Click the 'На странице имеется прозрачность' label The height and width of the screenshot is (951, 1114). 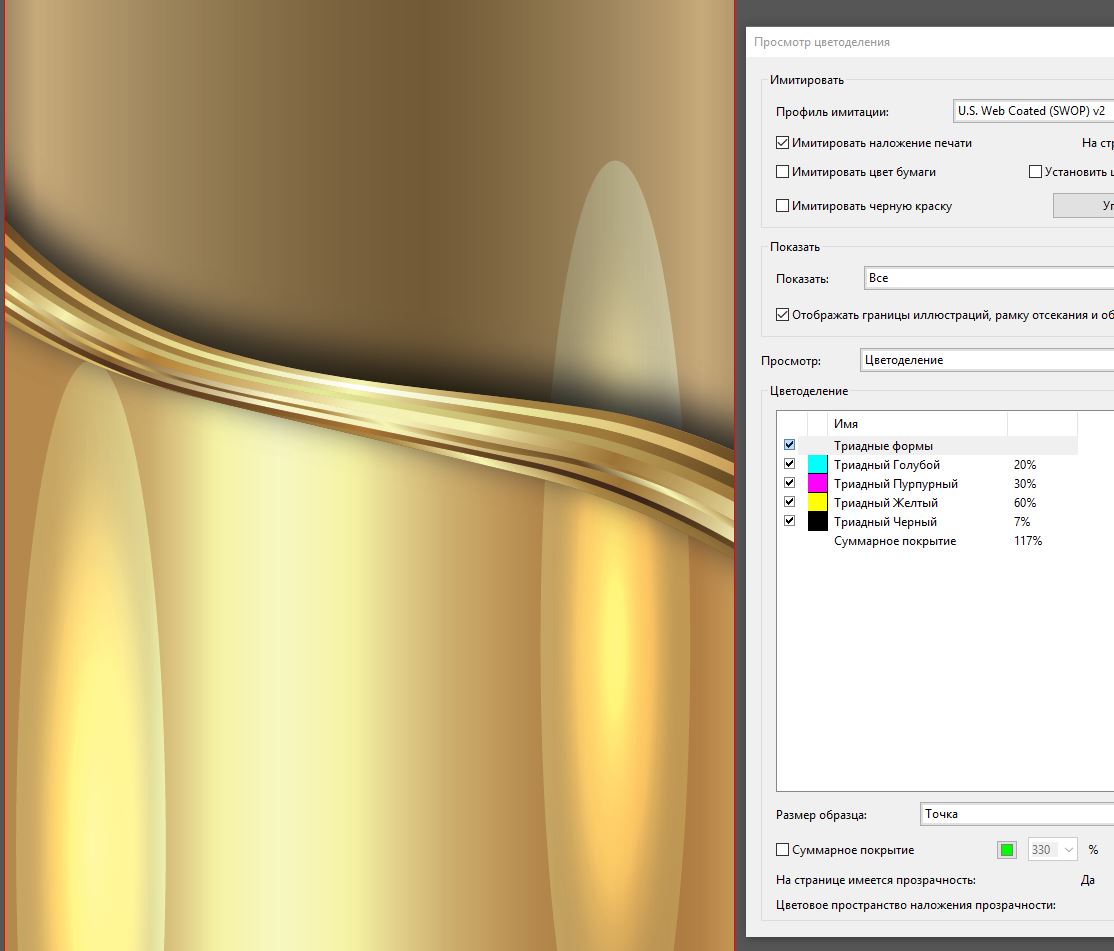point(875,880)
